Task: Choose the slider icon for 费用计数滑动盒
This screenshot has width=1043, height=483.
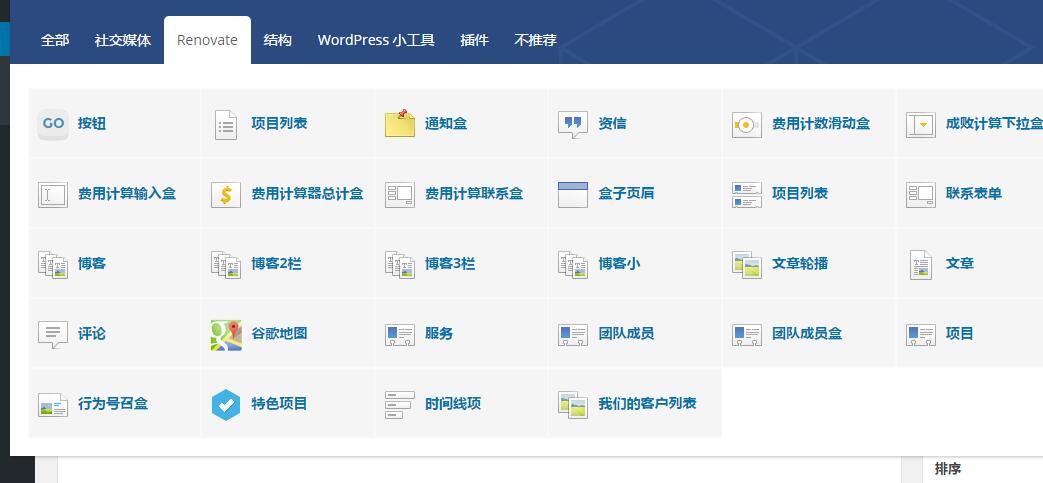Action: point(746,124)
